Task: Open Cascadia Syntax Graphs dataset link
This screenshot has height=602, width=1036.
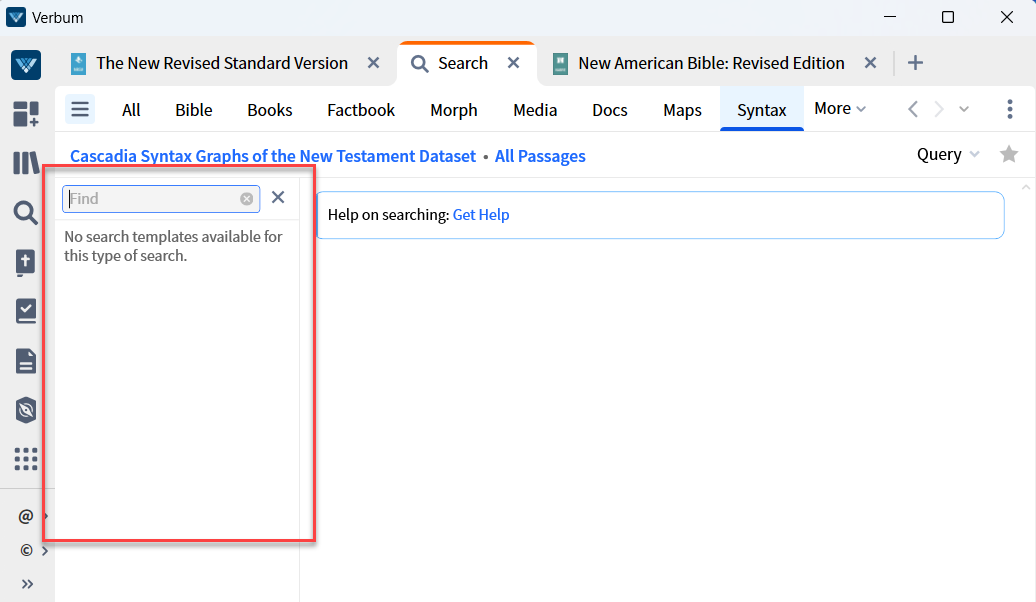Action: pos(273,156)
